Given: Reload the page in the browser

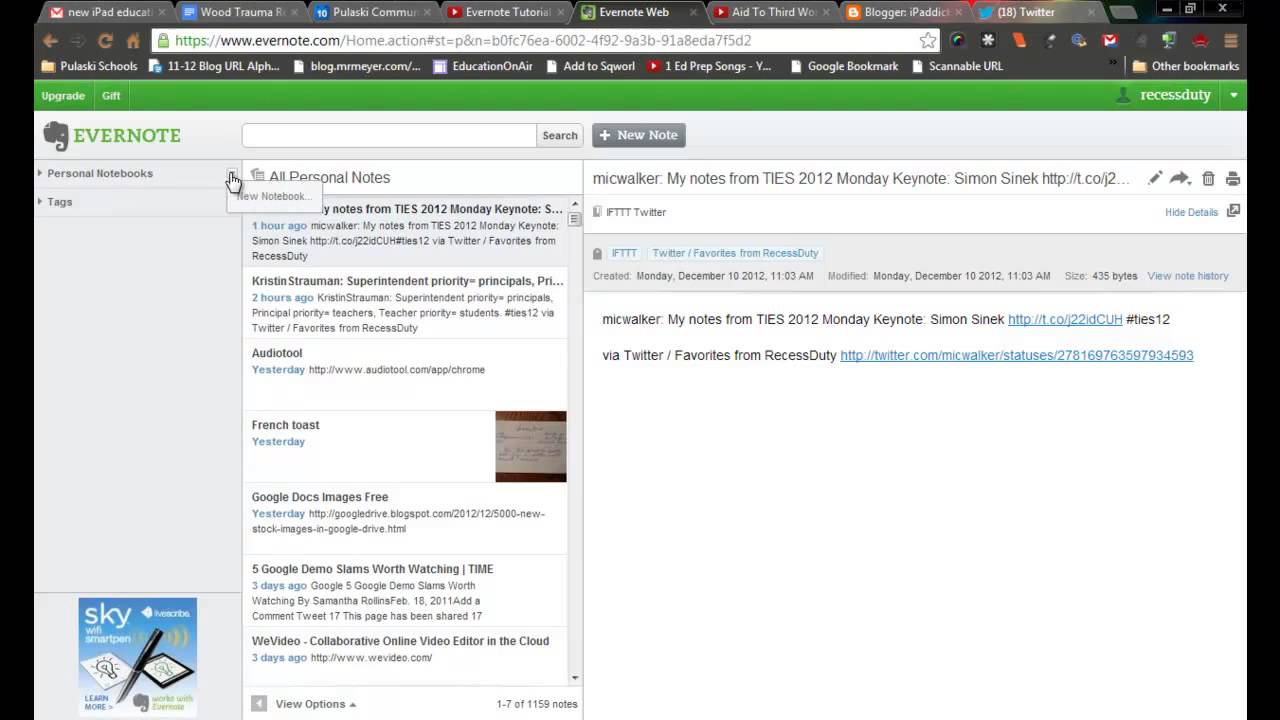Looking at the screenshot, I should (105, 41).
